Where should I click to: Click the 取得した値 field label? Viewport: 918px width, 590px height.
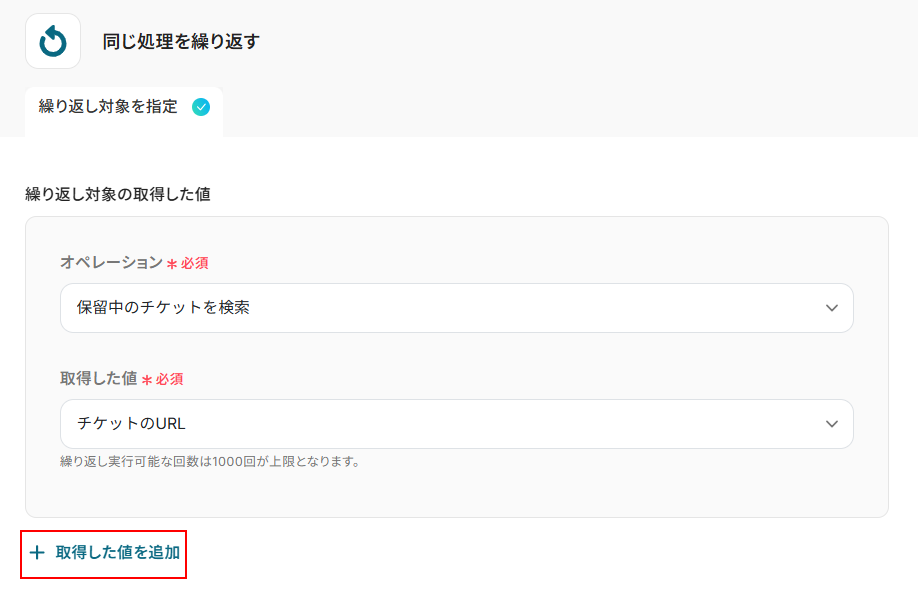98,379
